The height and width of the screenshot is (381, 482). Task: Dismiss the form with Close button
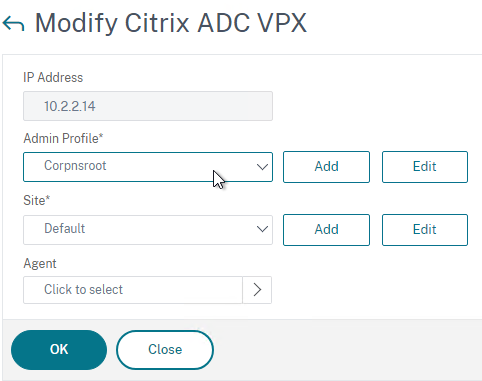[x=165, y=350]
